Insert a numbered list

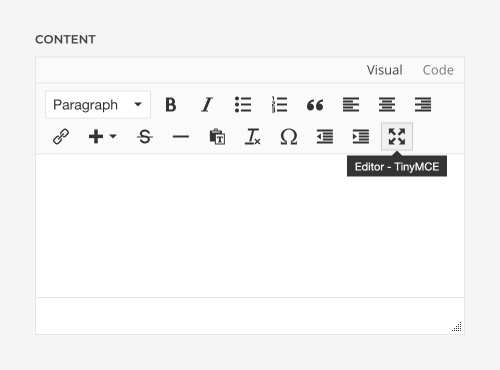(279, 105)
